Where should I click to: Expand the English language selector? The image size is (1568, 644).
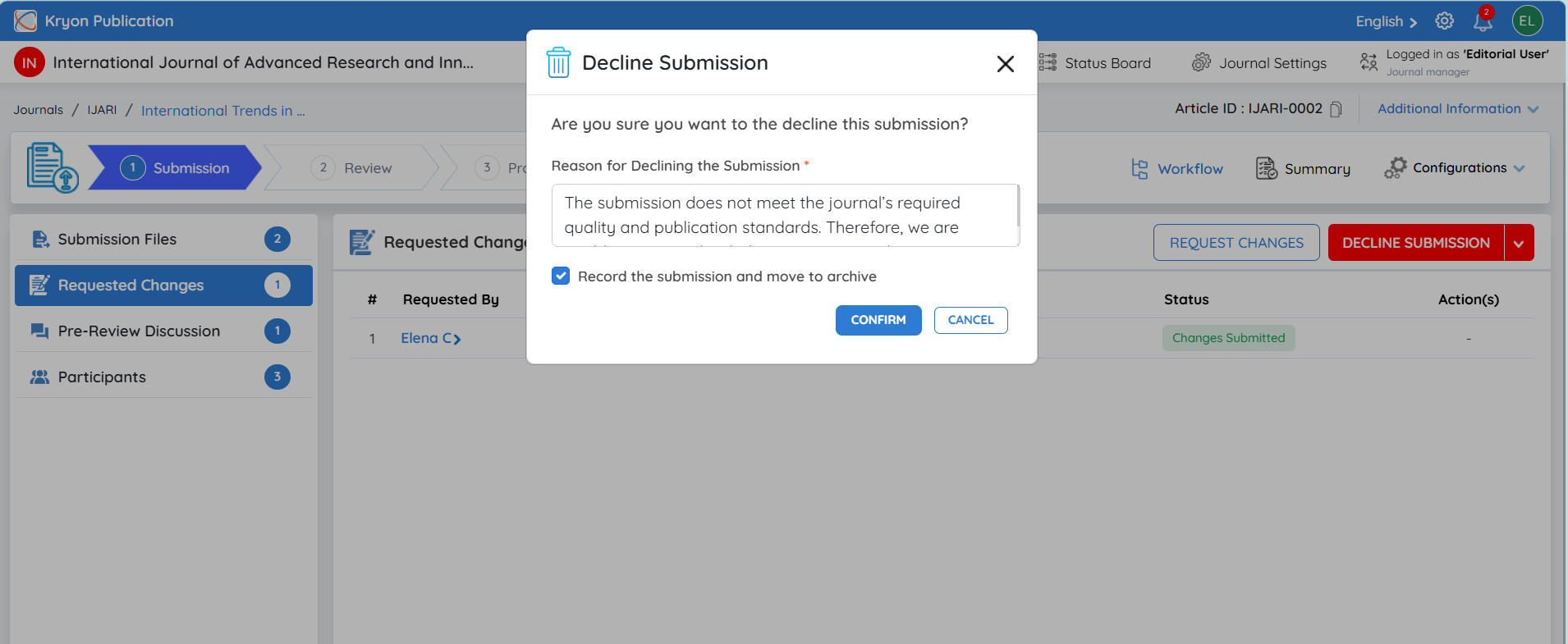click(x=1386, y=21)
